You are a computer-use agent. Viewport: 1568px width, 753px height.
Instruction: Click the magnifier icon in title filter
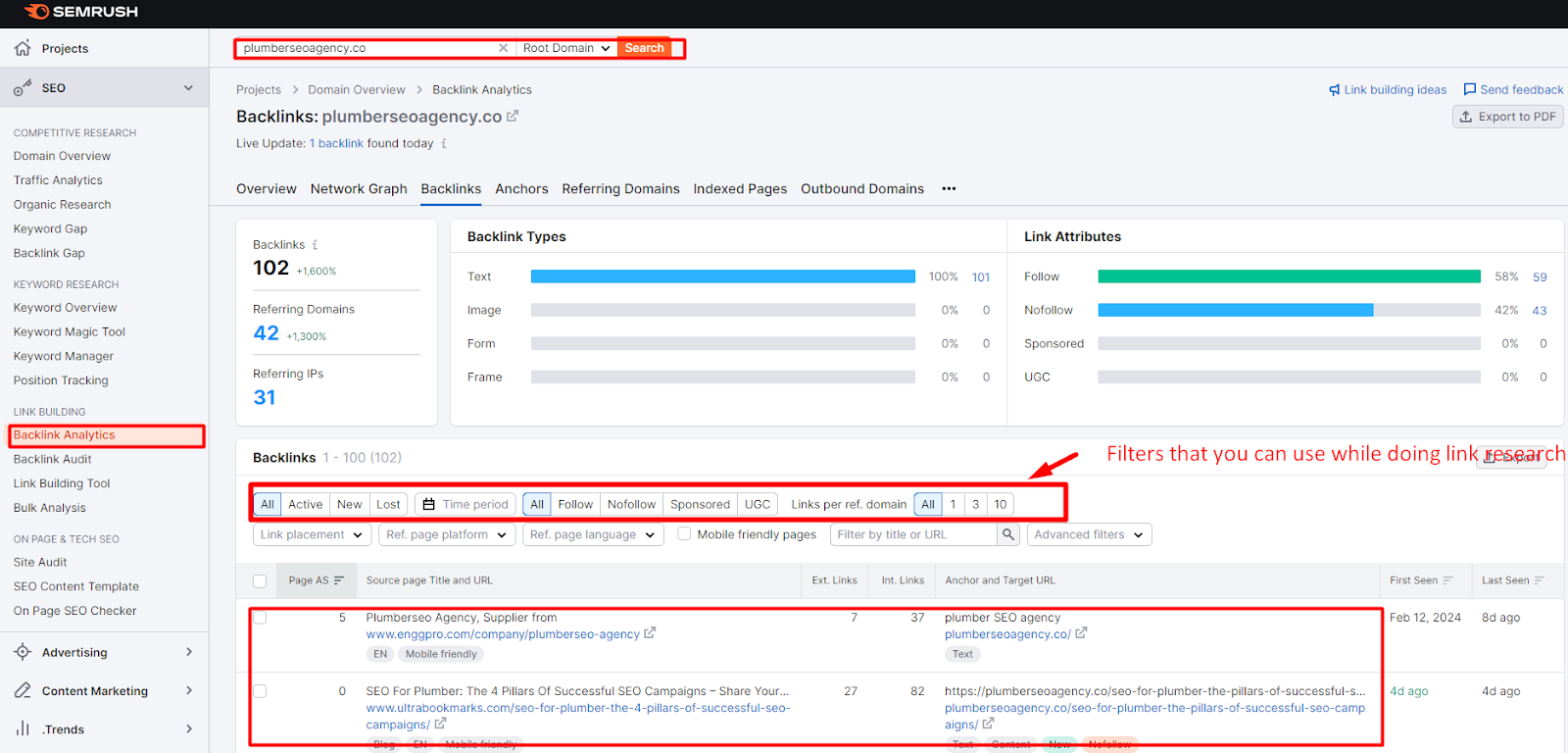[x=1008, y=534]
